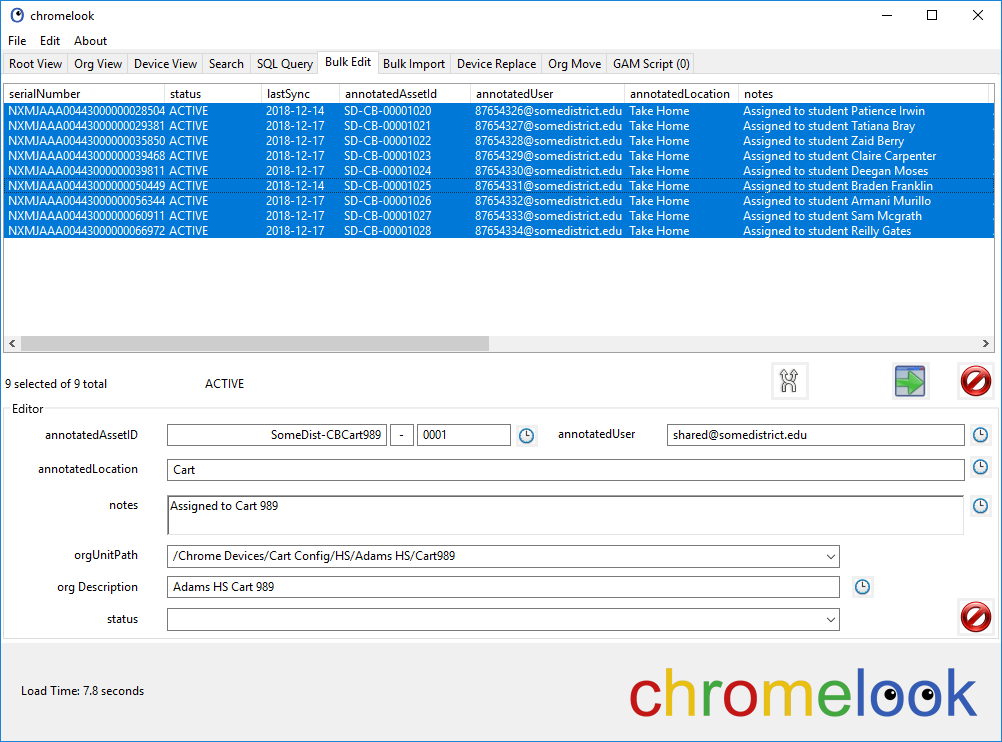Switch to the GAM Script (0) tab
1002x742 pixels.
651,64
